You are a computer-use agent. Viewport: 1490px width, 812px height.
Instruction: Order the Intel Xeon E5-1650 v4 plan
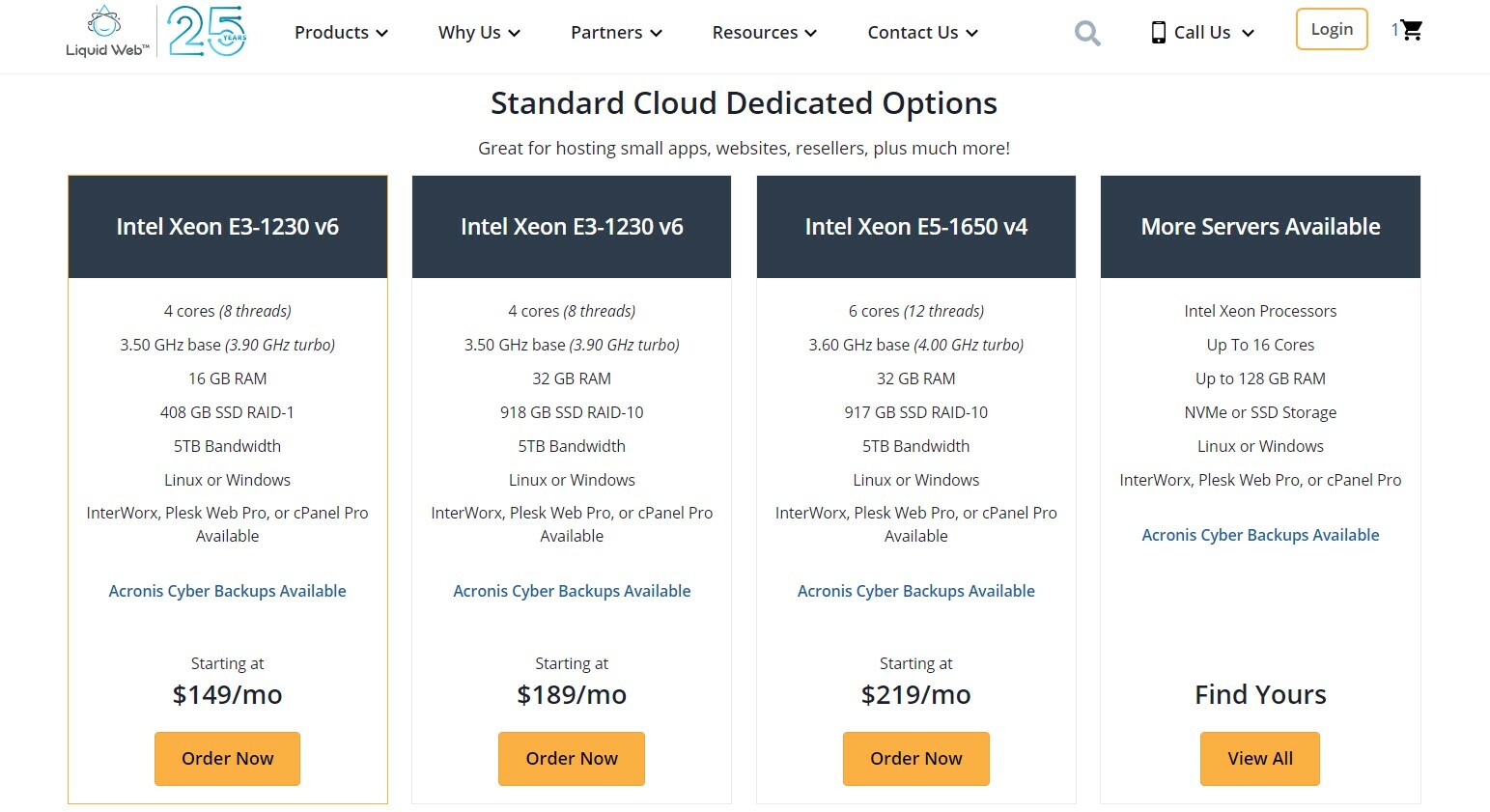click(915, 758)
